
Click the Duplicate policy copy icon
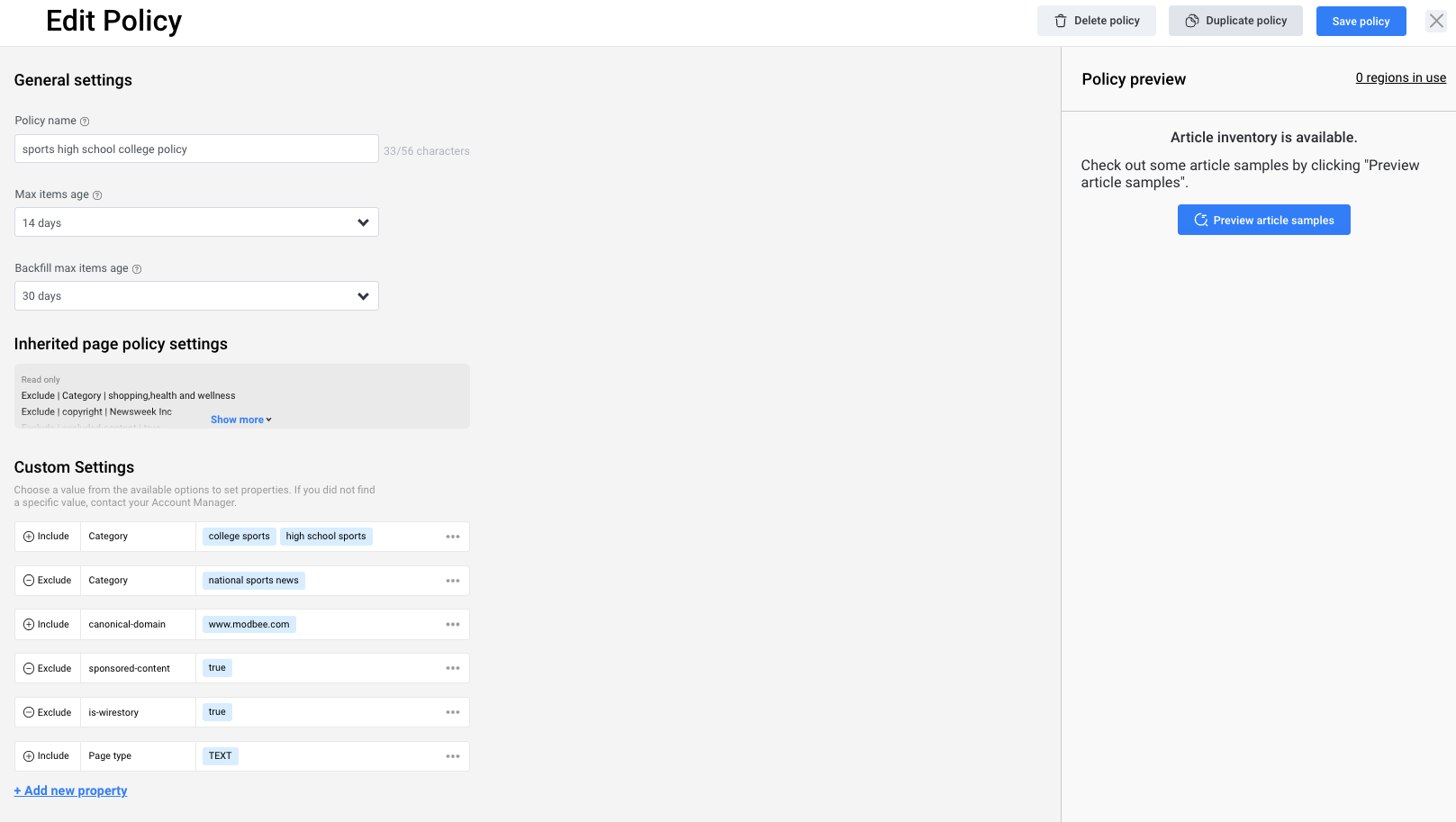[1191, 20]
